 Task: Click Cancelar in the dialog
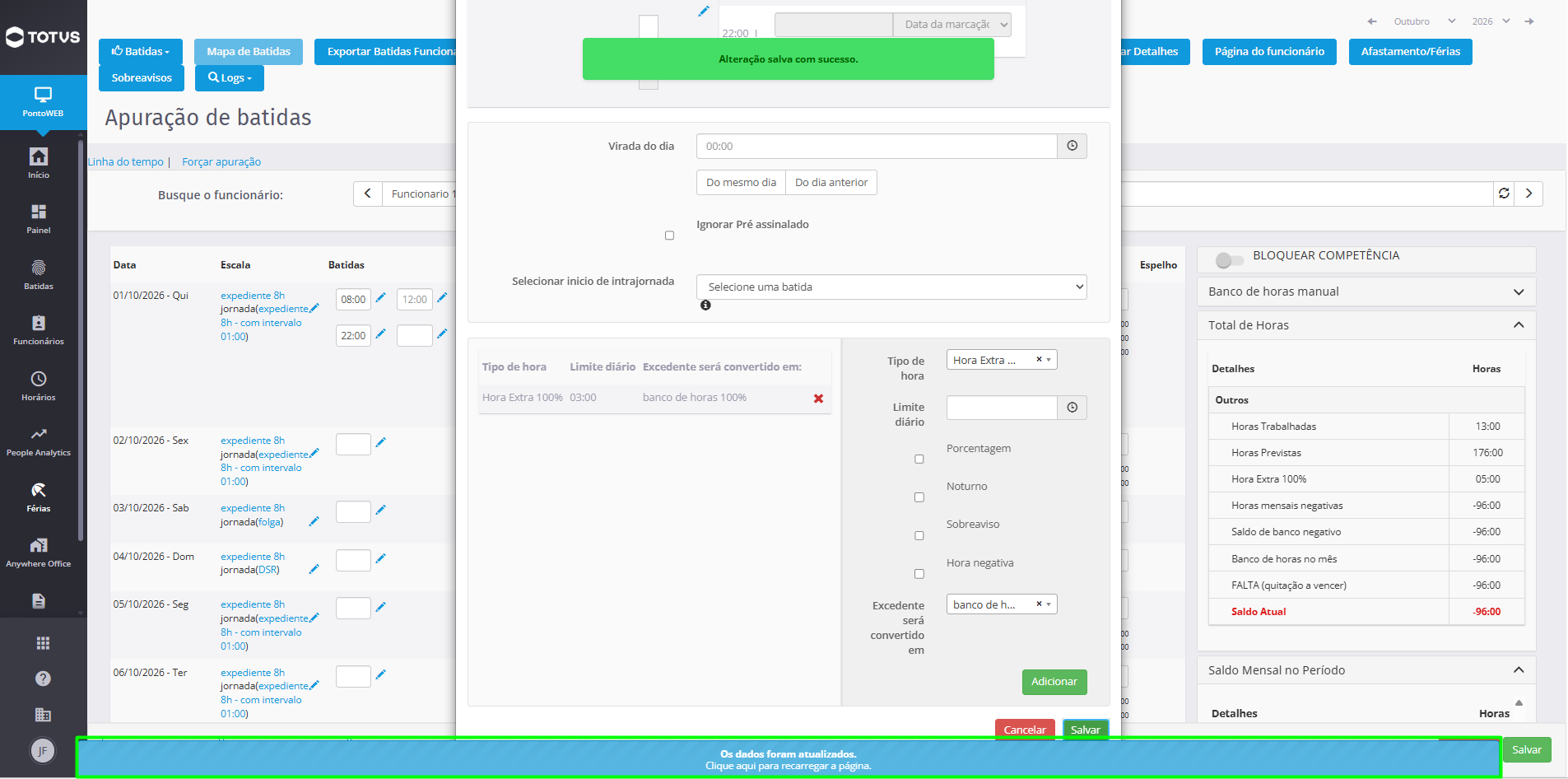click(1025, 730)
